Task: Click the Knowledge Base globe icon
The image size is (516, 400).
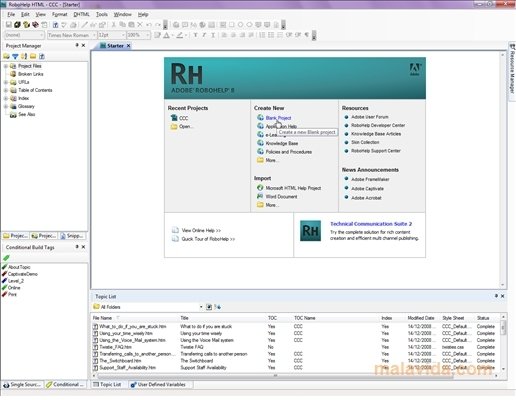Action: coord(260,143)
